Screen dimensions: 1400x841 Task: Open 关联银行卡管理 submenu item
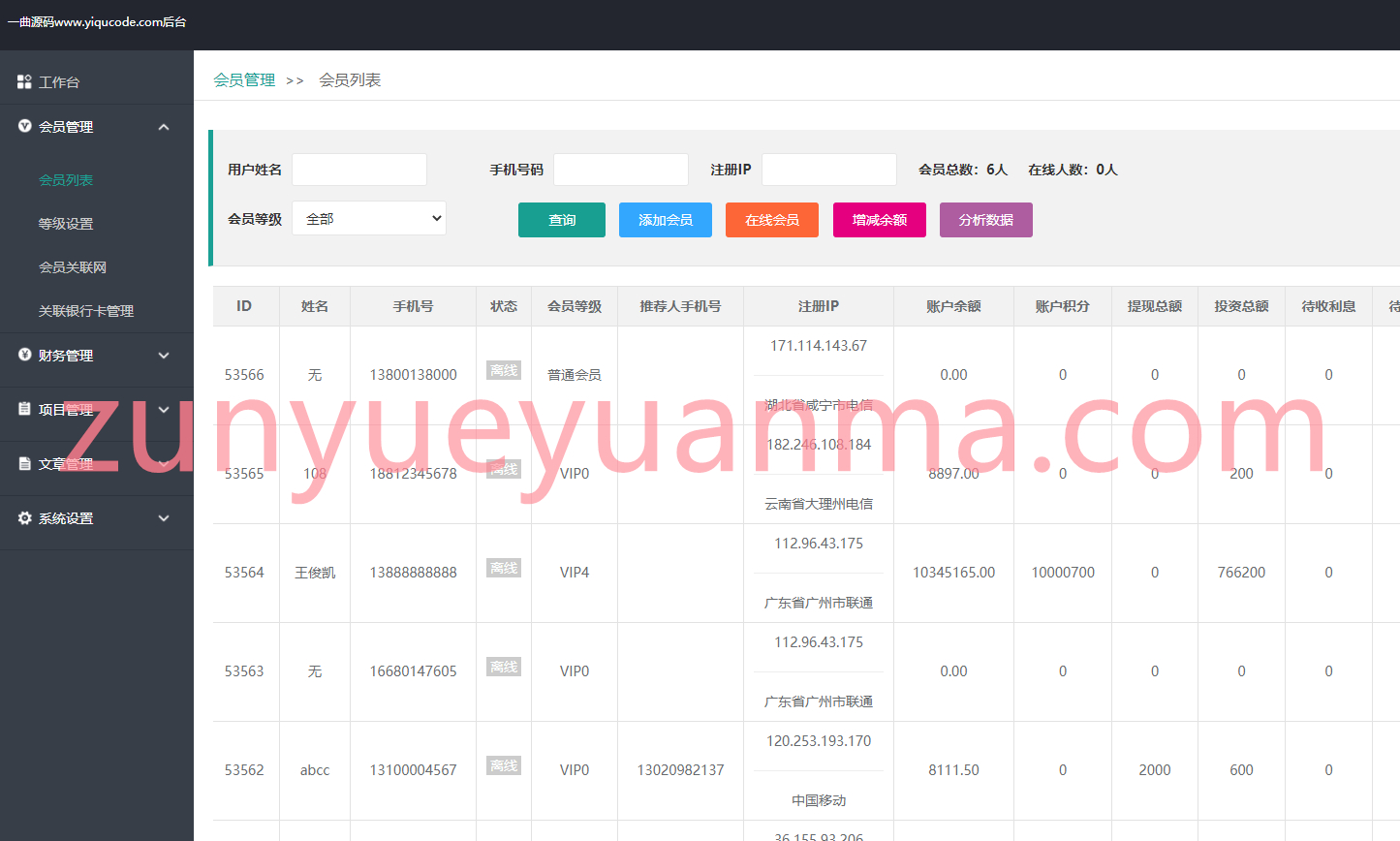(x=86, y=311)
